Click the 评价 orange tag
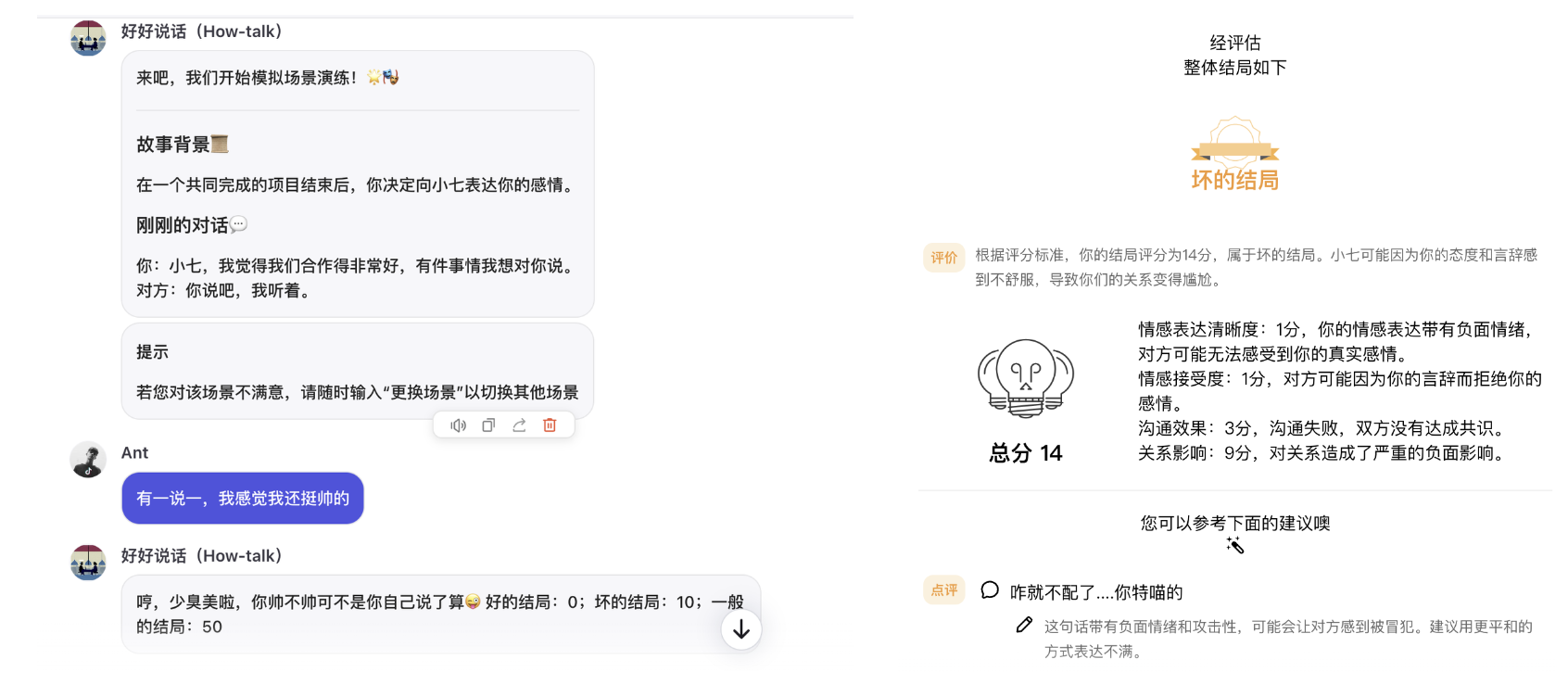This screenshot has height=697, width=1568. coord(944,258)
